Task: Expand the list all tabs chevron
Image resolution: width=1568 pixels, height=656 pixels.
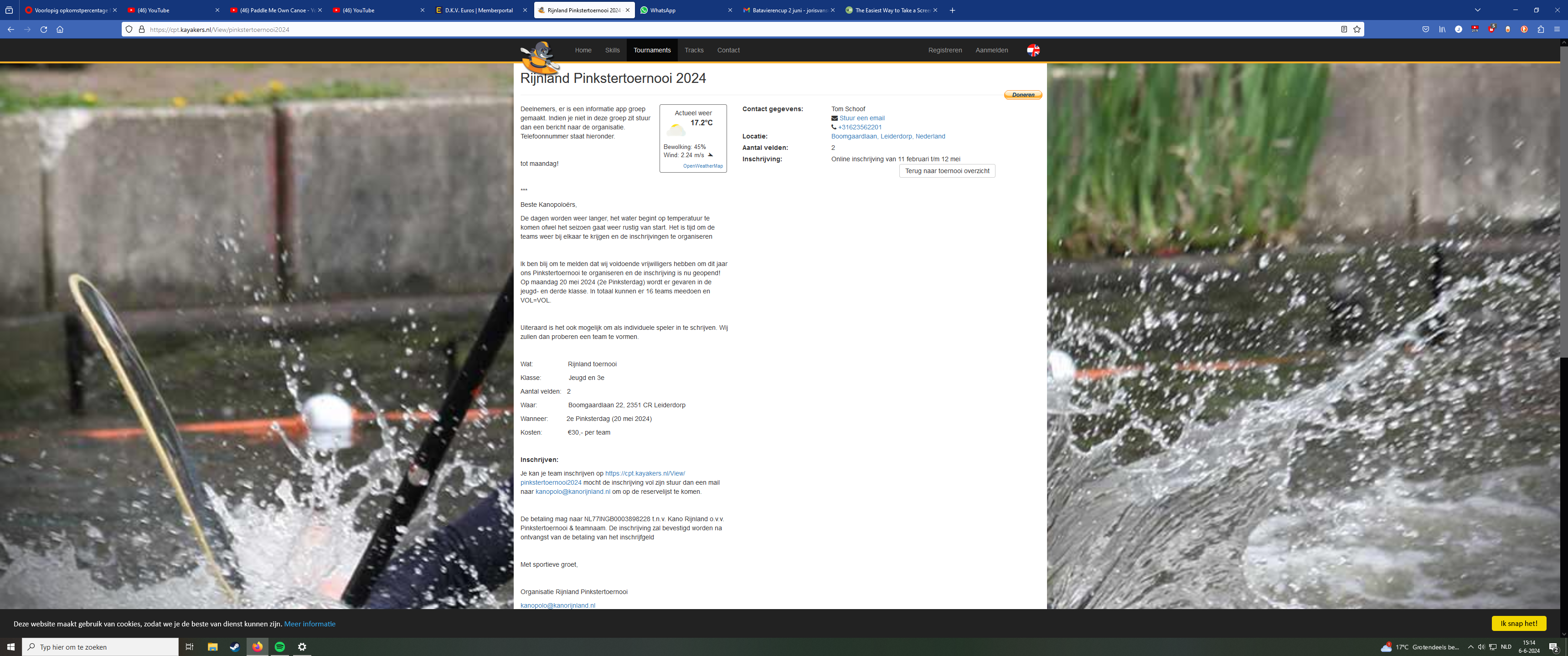Action: pos(1477,10)
